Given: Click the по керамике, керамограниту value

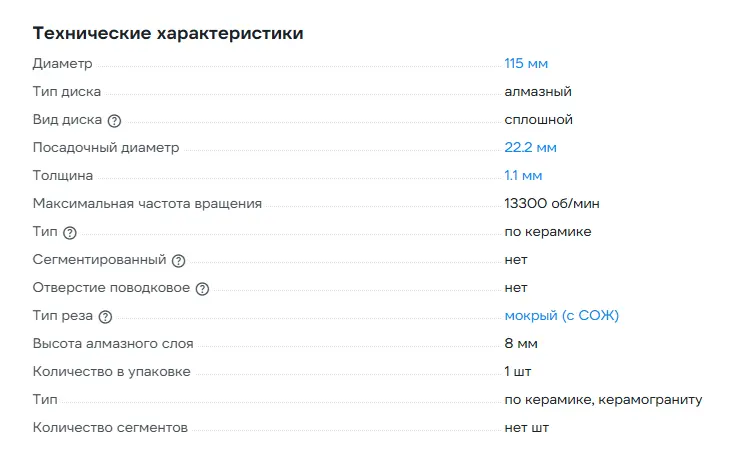Looking at the screenshot, I should (603, 400).
